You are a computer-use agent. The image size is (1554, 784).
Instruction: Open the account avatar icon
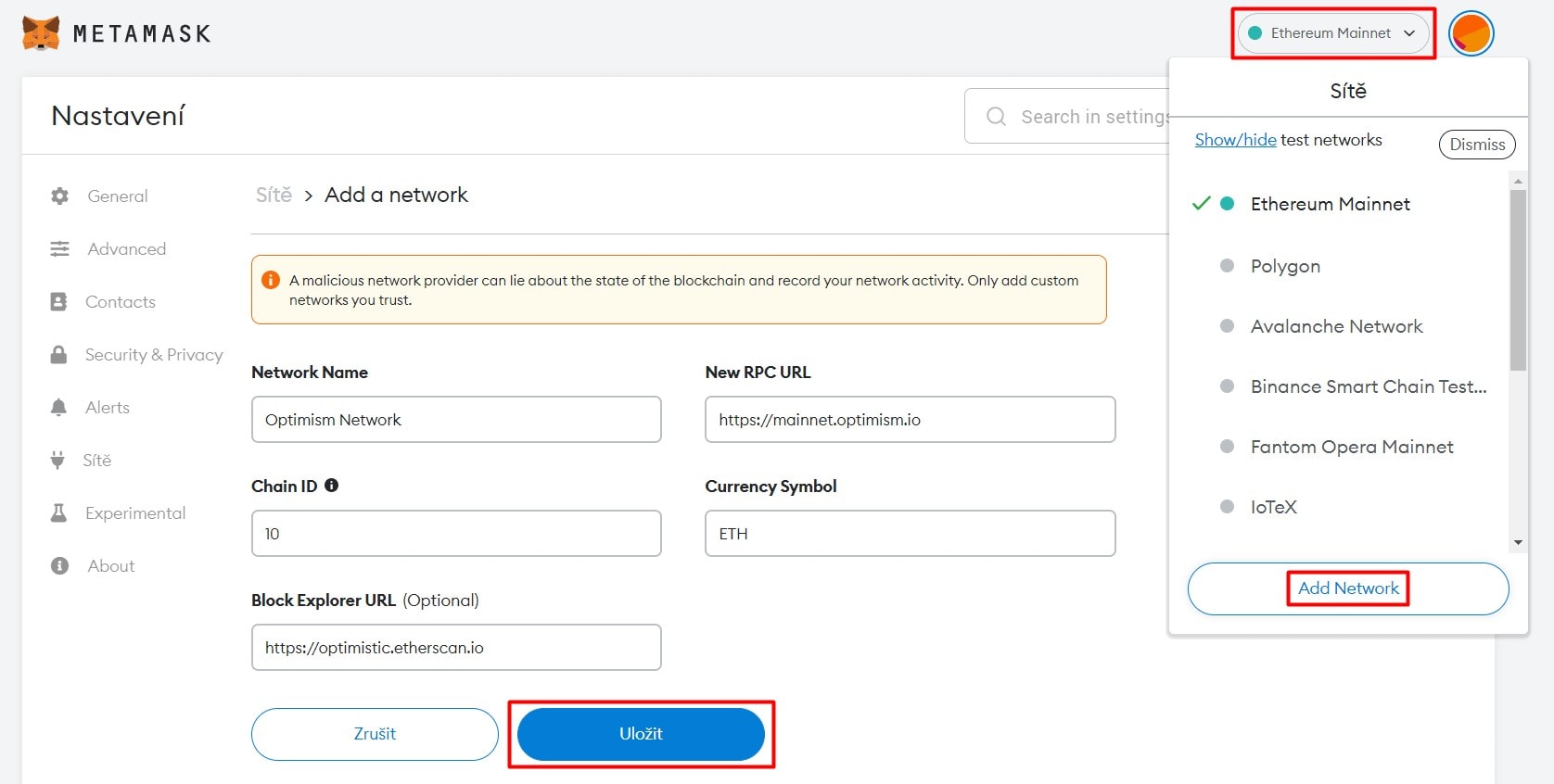coord(1471,33)
